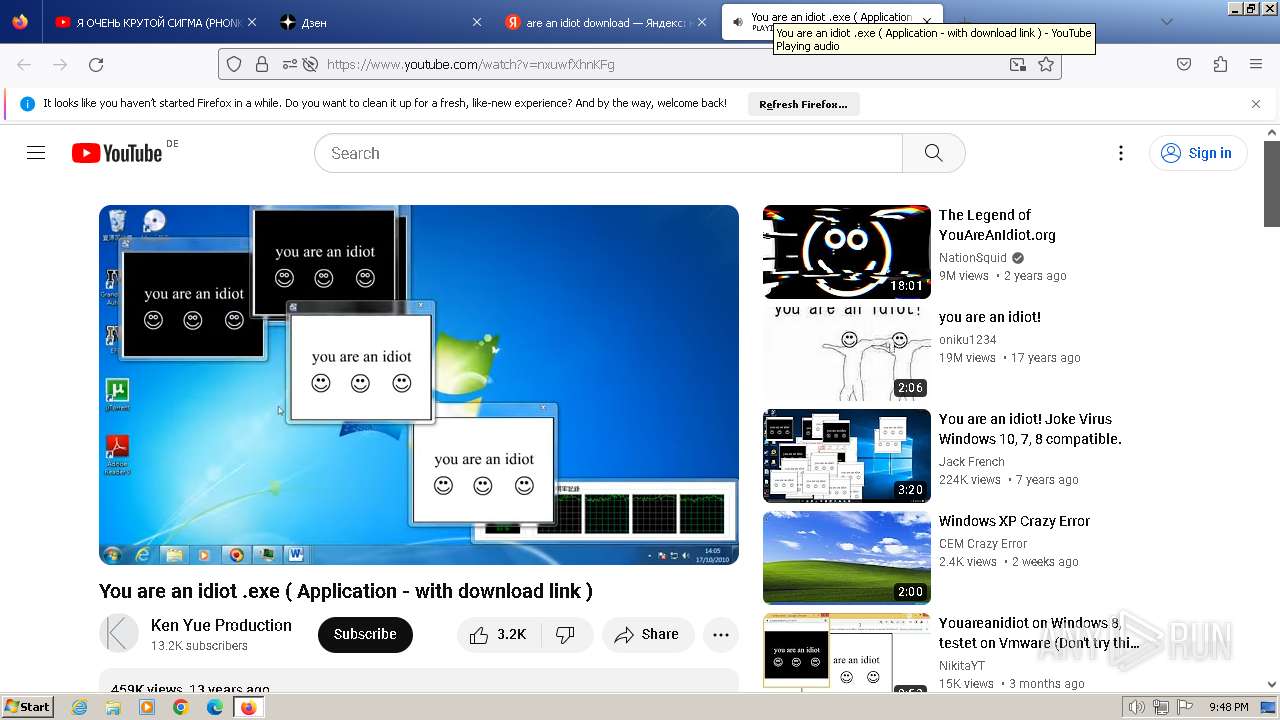Go back to previous page
The height and width of the screenshot is (720, 1280).
24,64
